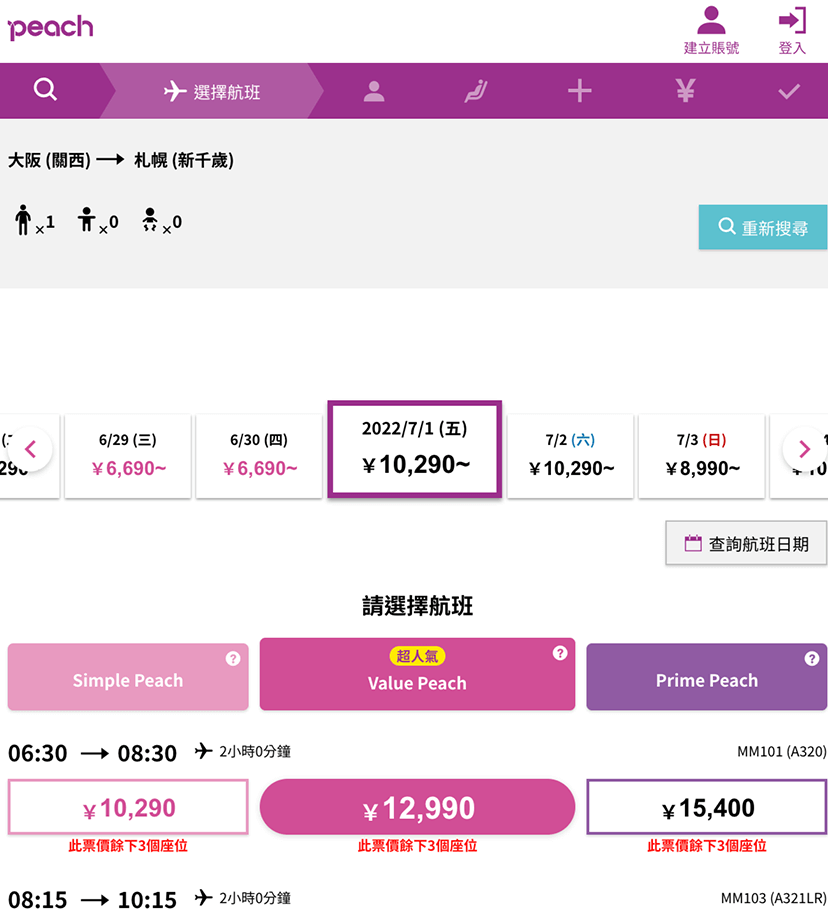Show later dates with right chevron
This screenshot has width=828, height=915.
(805, 449)
